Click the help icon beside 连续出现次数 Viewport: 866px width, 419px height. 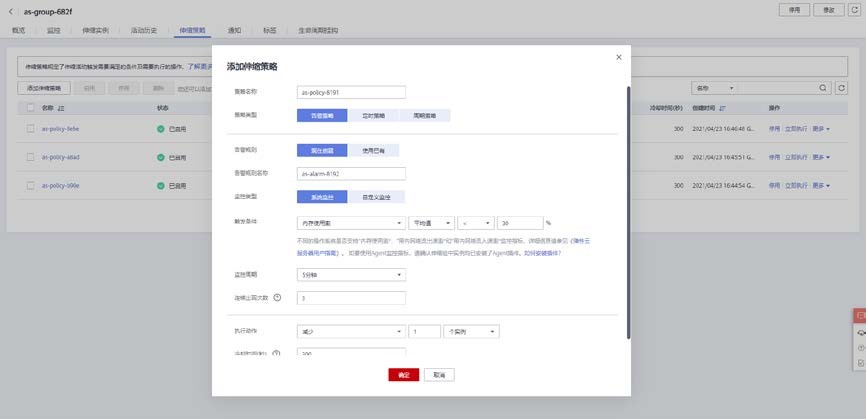coord(277,298)
